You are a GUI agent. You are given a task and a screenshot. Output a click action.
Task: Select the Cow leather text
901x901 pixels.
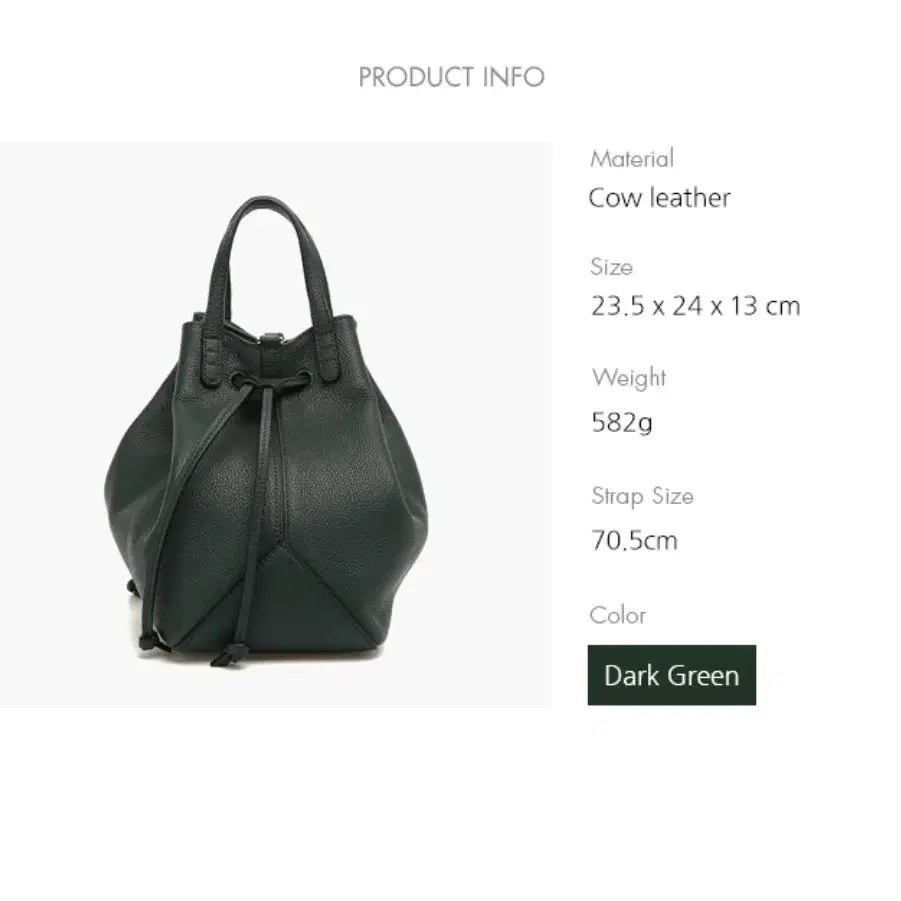[659, 198]
